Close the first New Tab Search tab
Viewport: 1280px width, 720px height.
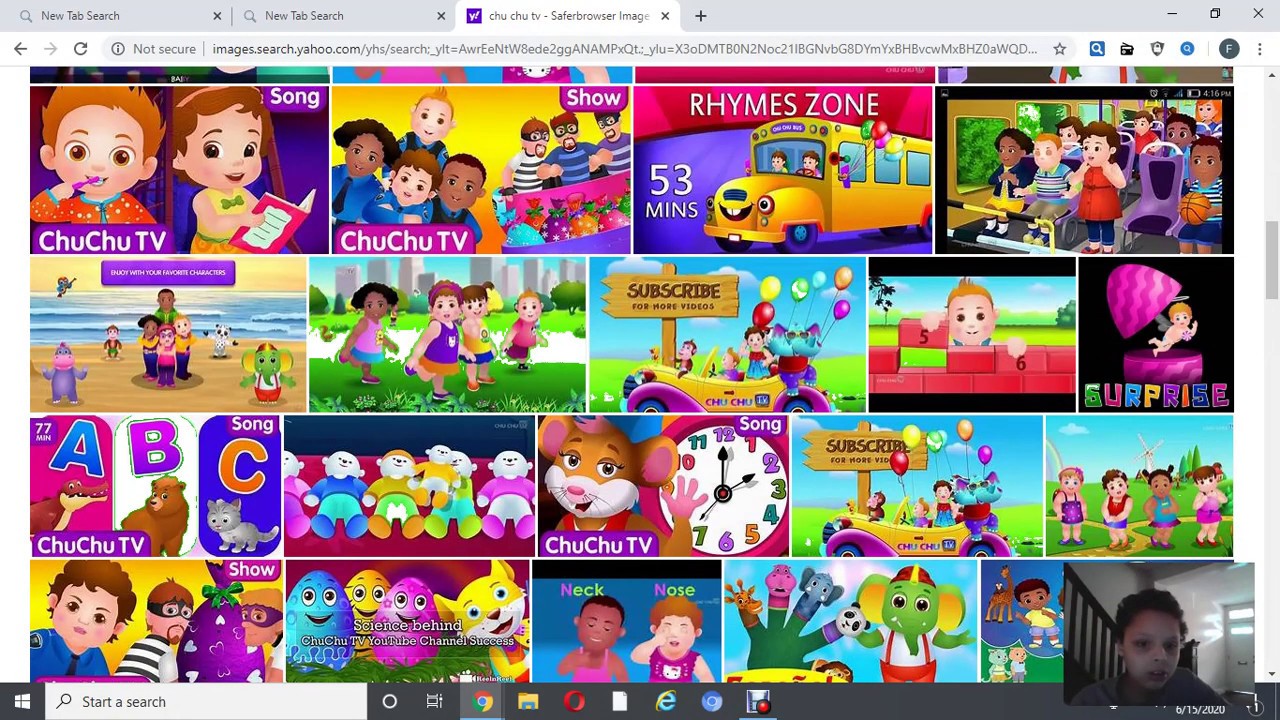tap(217, 16)
